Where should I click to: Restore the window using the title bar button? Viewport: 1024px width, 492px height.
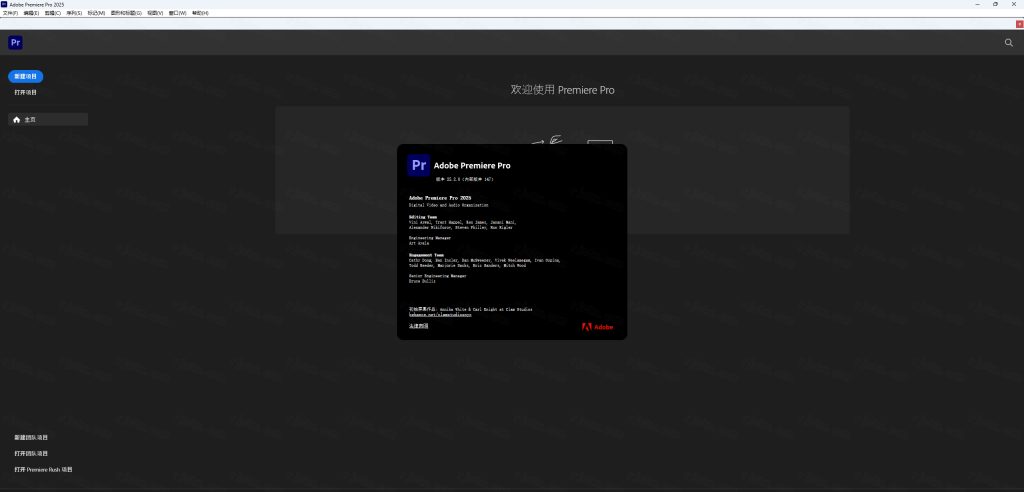click(994, 5)
